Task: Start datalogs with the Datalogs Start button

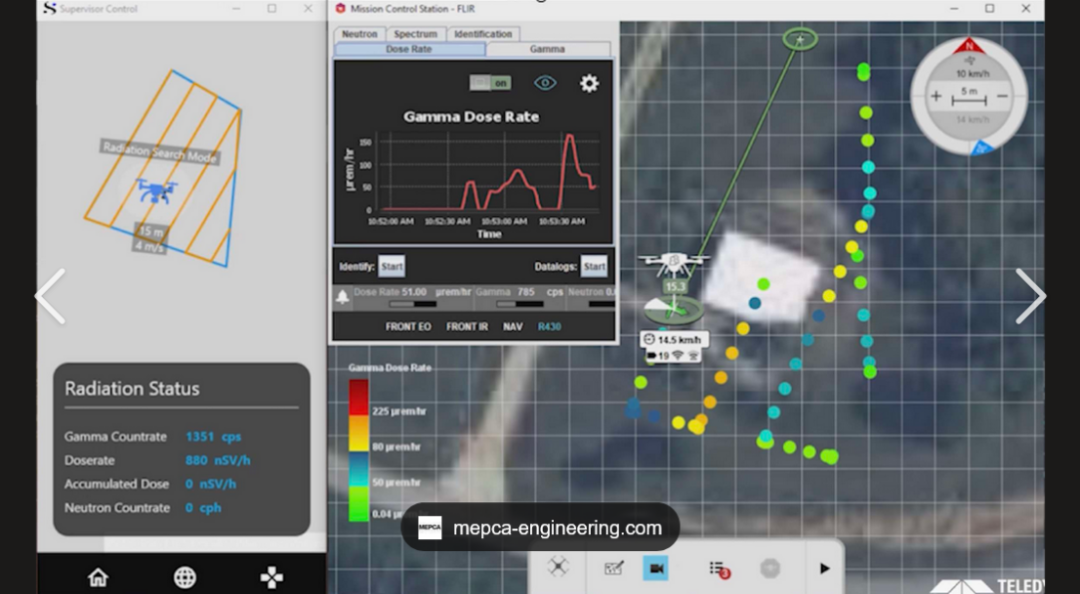Action: click(x=594, y=267)
